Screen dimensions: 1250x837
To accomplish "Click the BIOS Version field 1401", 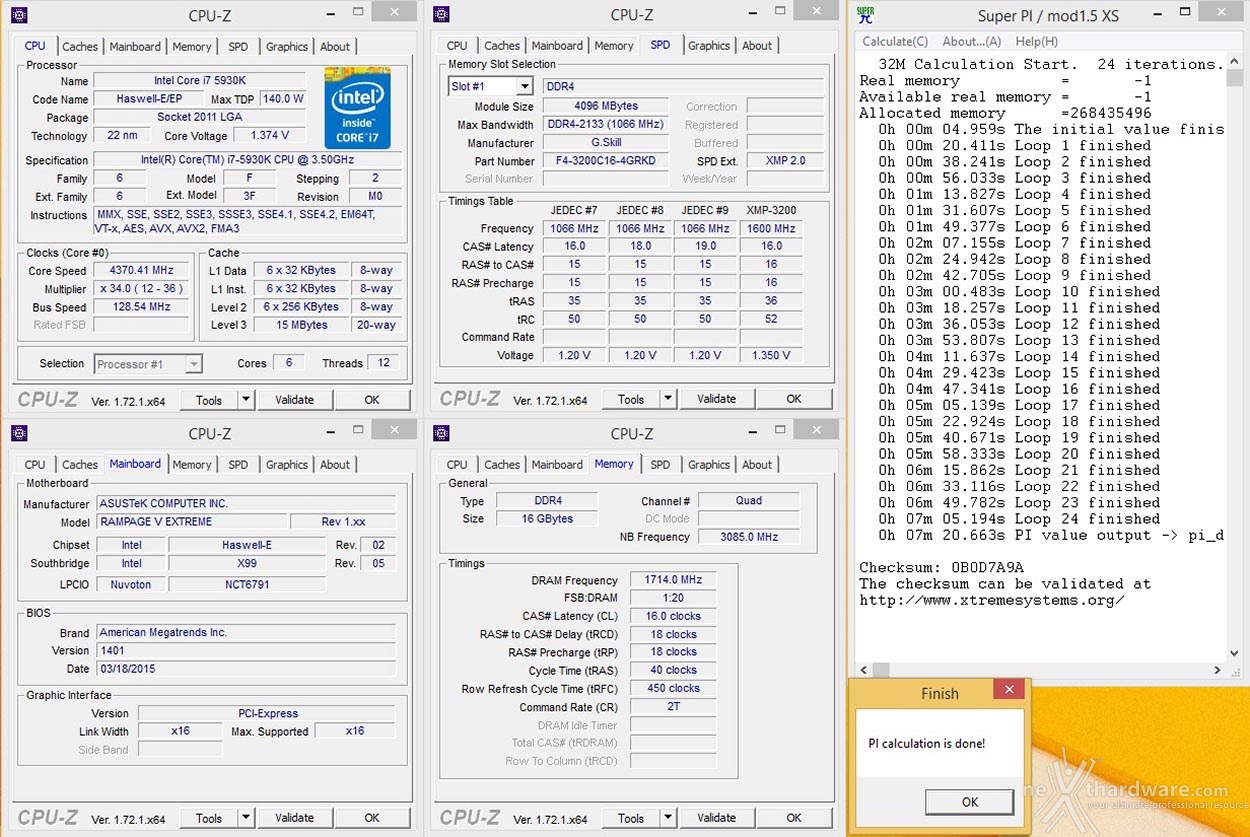I will click(245, 650).
